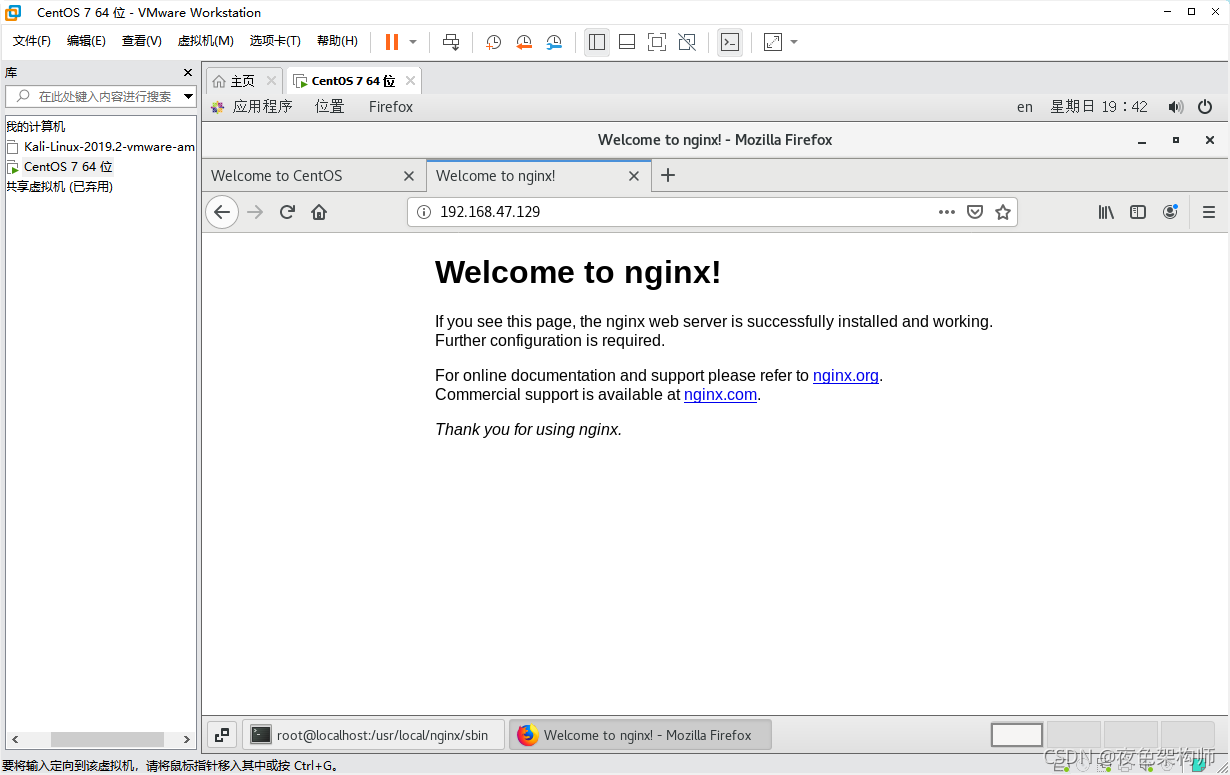The image size is (1230, 775).
Task: Follow the nginx.com link
Action: pyautogui.click(x=720, y=395)
